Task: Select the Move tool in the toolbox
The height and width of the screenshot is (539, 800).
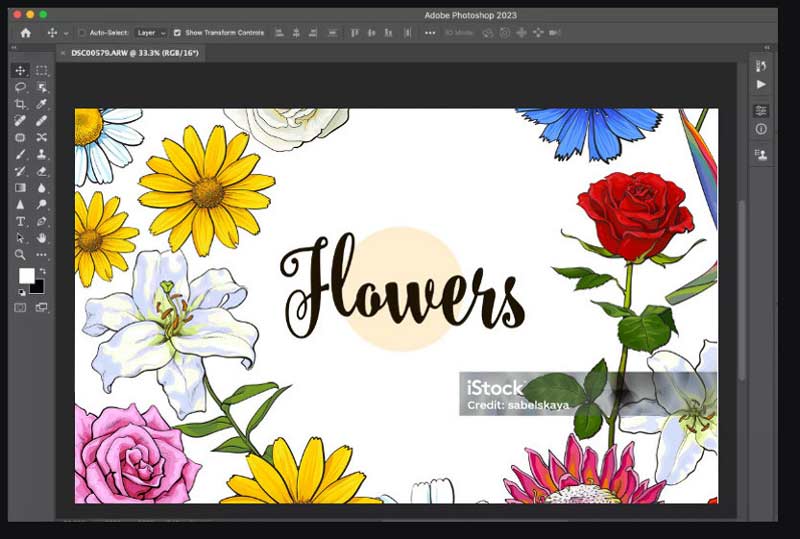Action: click(x=20, y=70)
